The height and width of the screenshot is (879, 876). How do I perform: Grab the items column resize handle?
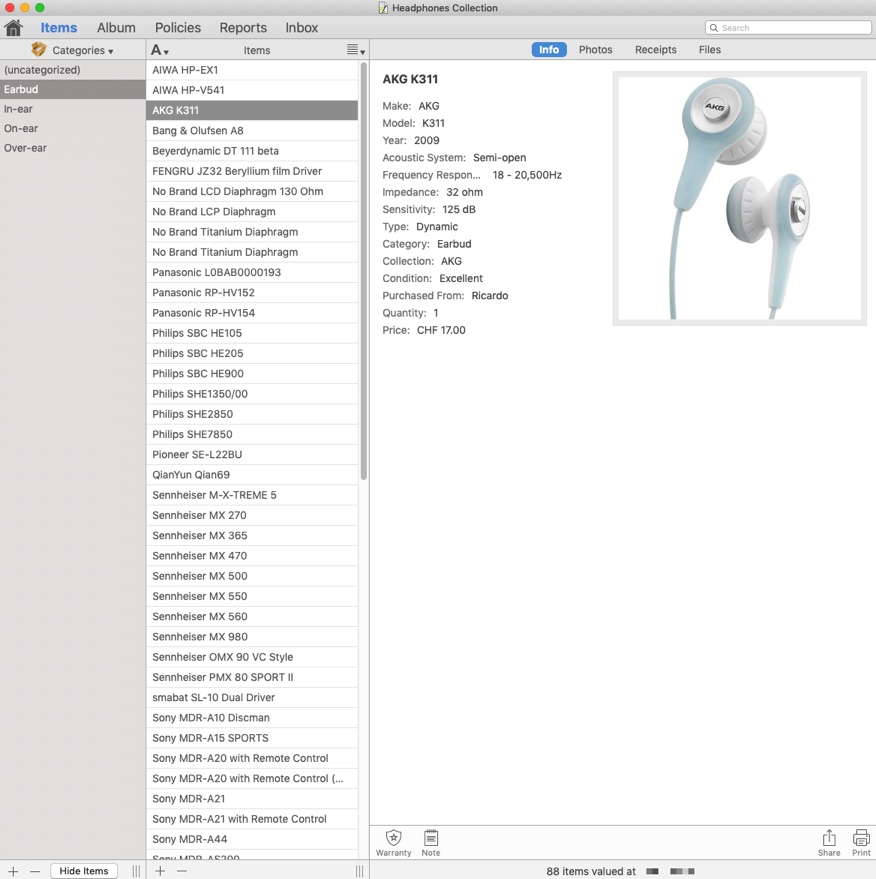pyautogui.click(x=359, y=871)
